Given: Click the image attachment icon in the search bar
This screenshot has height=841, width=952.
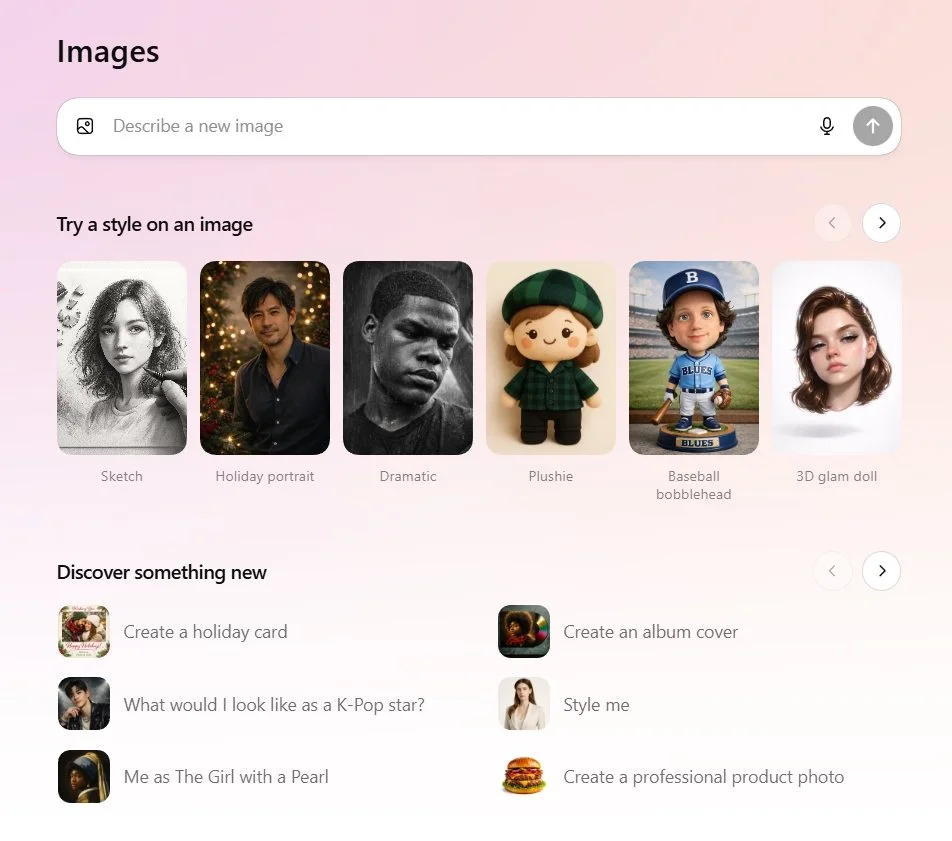Looking at the screenshot, I should (x=85, y=126).
